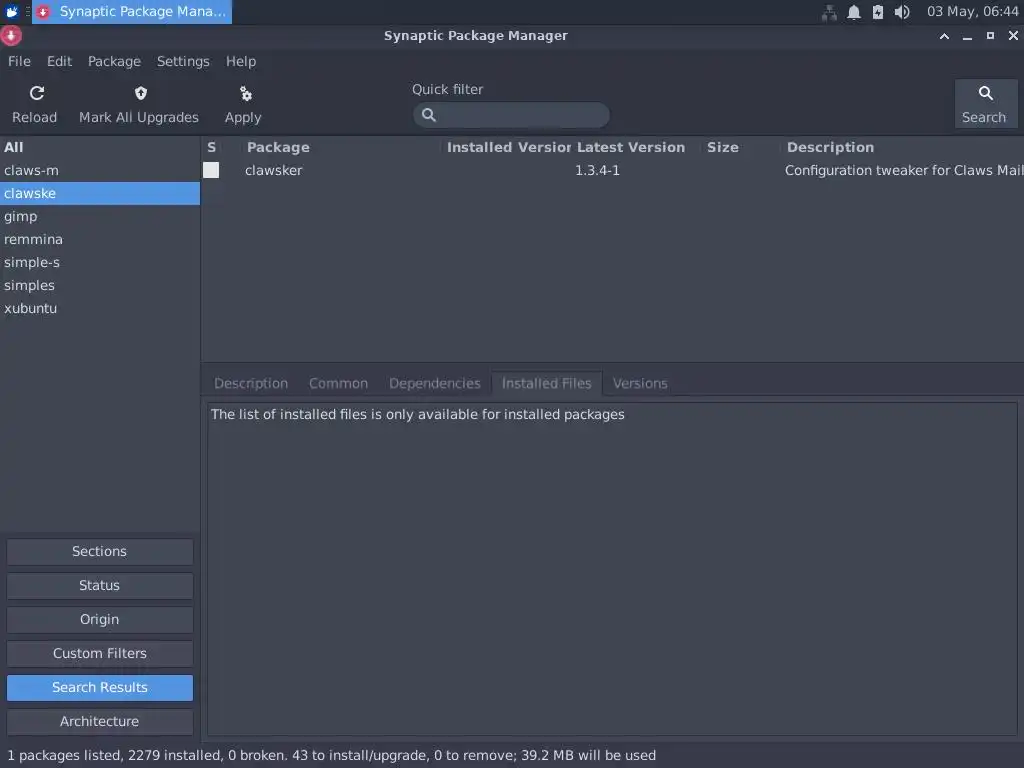The image size is (1024, 768).
Task: Click the 1.3.4-1 version cell
Action: click(597, 170)
